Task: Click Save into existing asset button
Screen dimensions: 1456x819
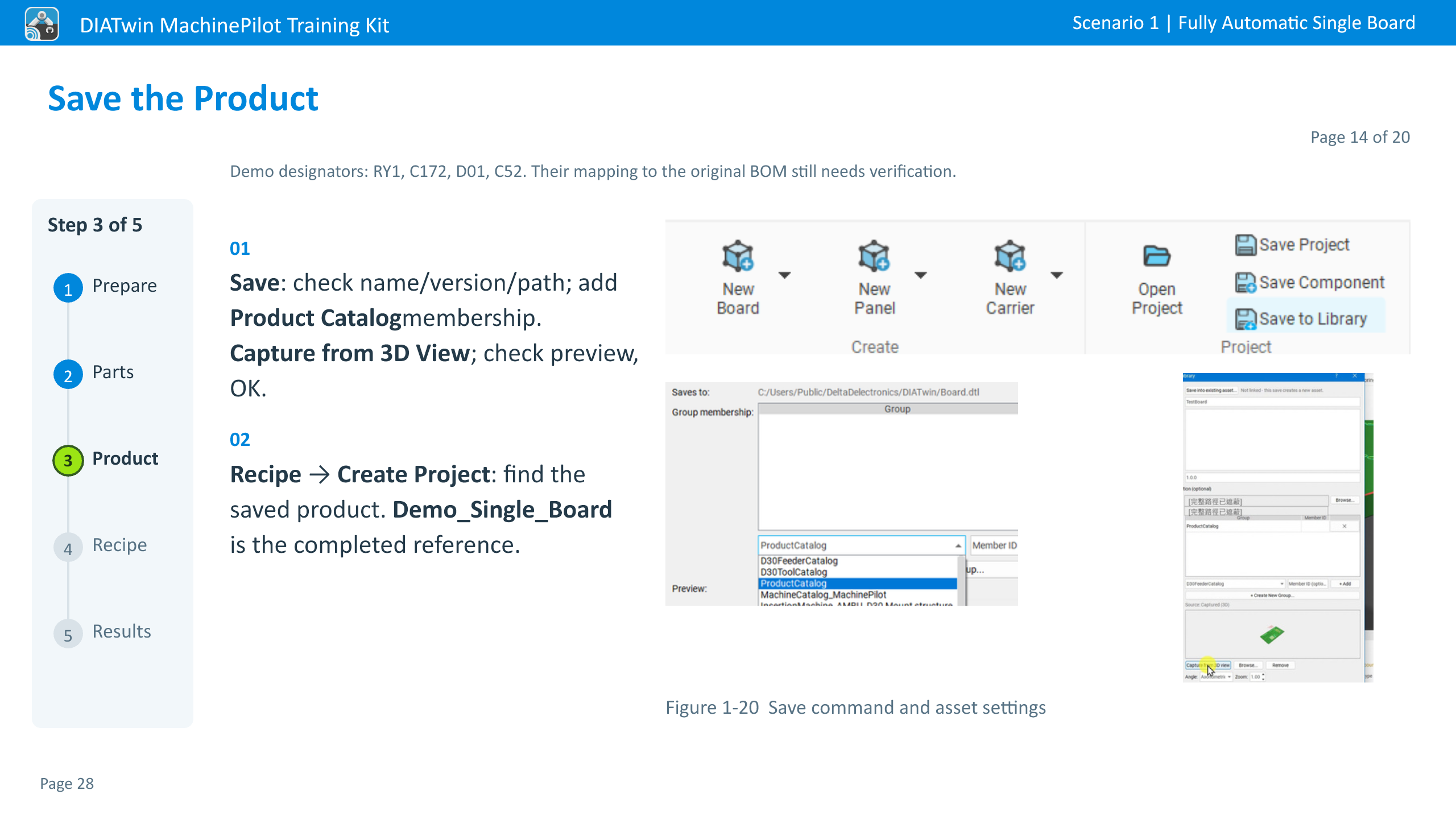Action: (x=1211, y=391)
